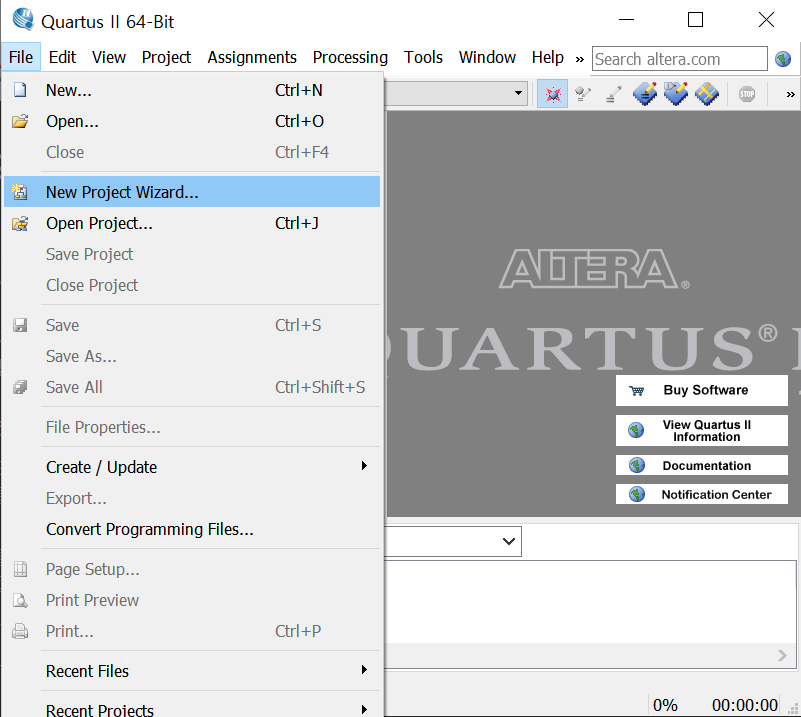Click the Save All stacked disks icon
This screenshot has width=801, height=717.
(x=20, y=387)
